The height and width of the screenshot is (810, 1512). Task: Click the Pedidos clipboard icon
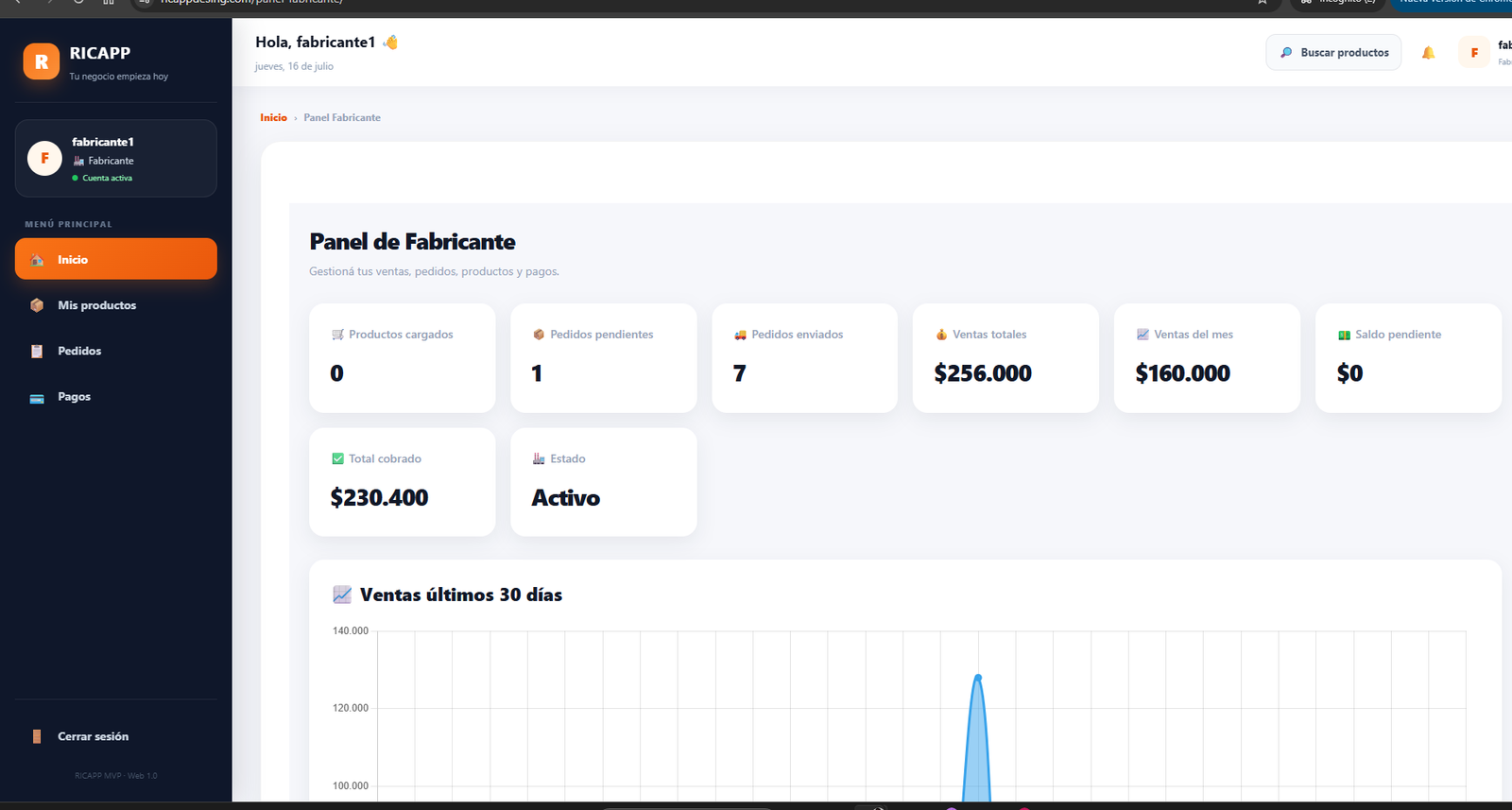(37, 351)
